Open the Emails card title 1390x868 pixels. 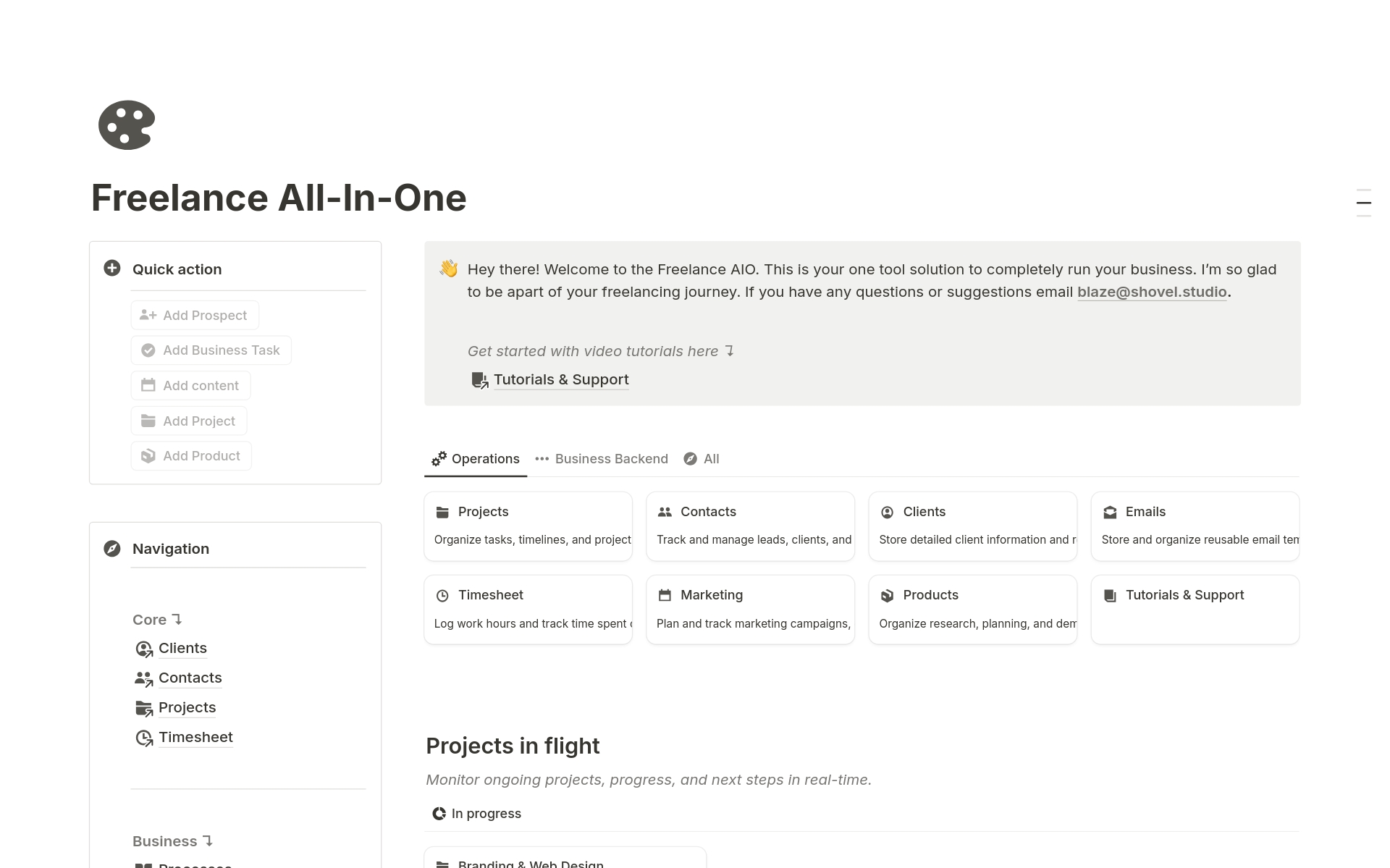click(1145, 512)
